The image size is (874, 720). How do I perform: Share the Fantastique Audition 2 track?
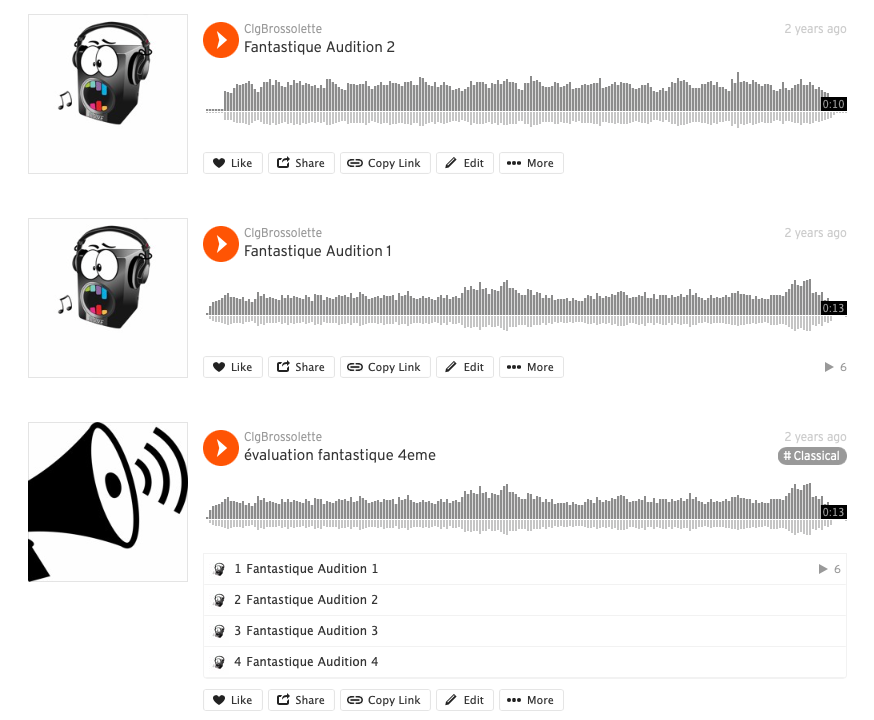tap(301, 163)
